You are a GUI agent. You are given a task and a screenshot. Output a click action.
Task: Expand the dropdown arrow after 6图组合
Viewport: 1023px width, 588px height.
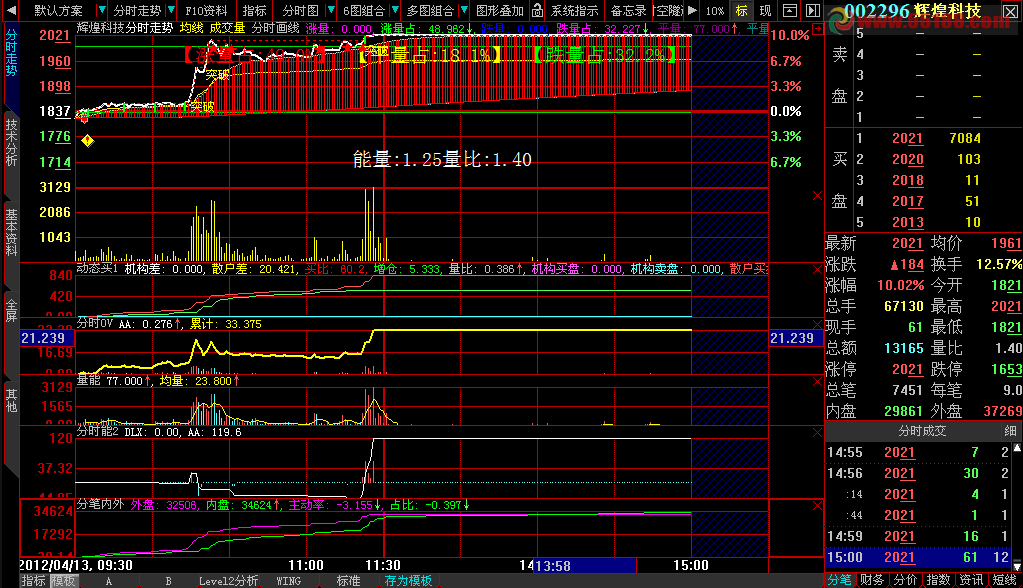click(395, 10)
